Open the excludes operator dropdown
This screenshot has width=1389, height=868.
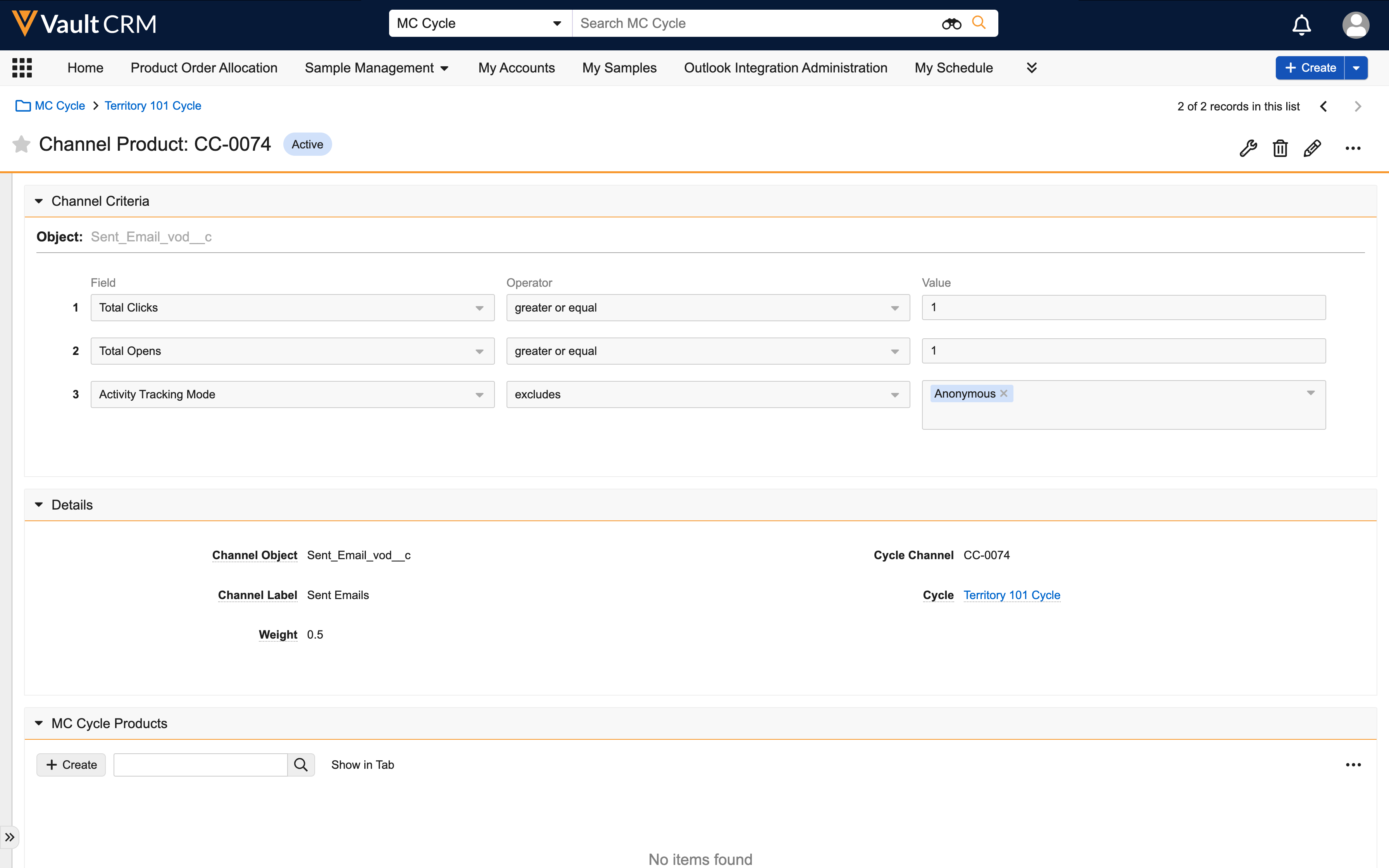(707, 394)
